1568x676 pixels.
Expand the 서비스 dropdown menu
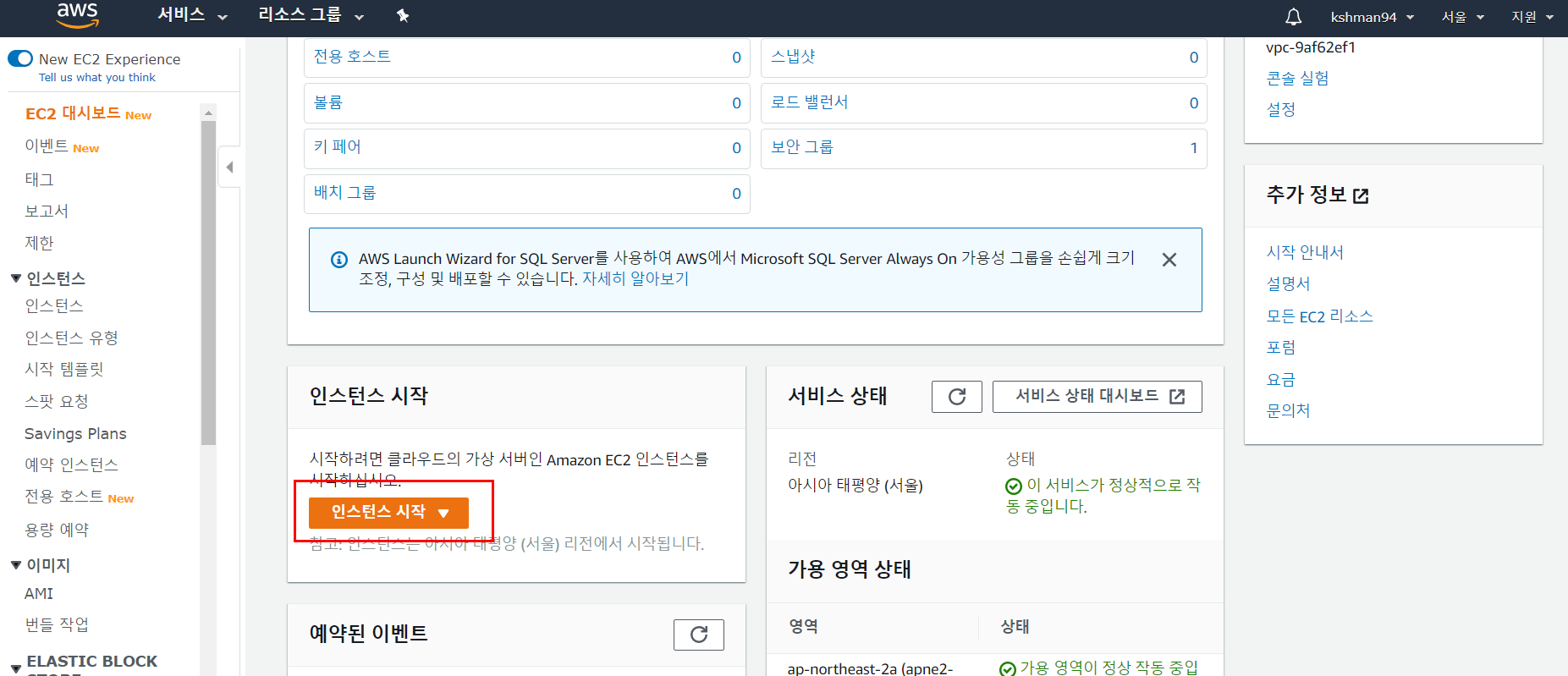point(193,15)
